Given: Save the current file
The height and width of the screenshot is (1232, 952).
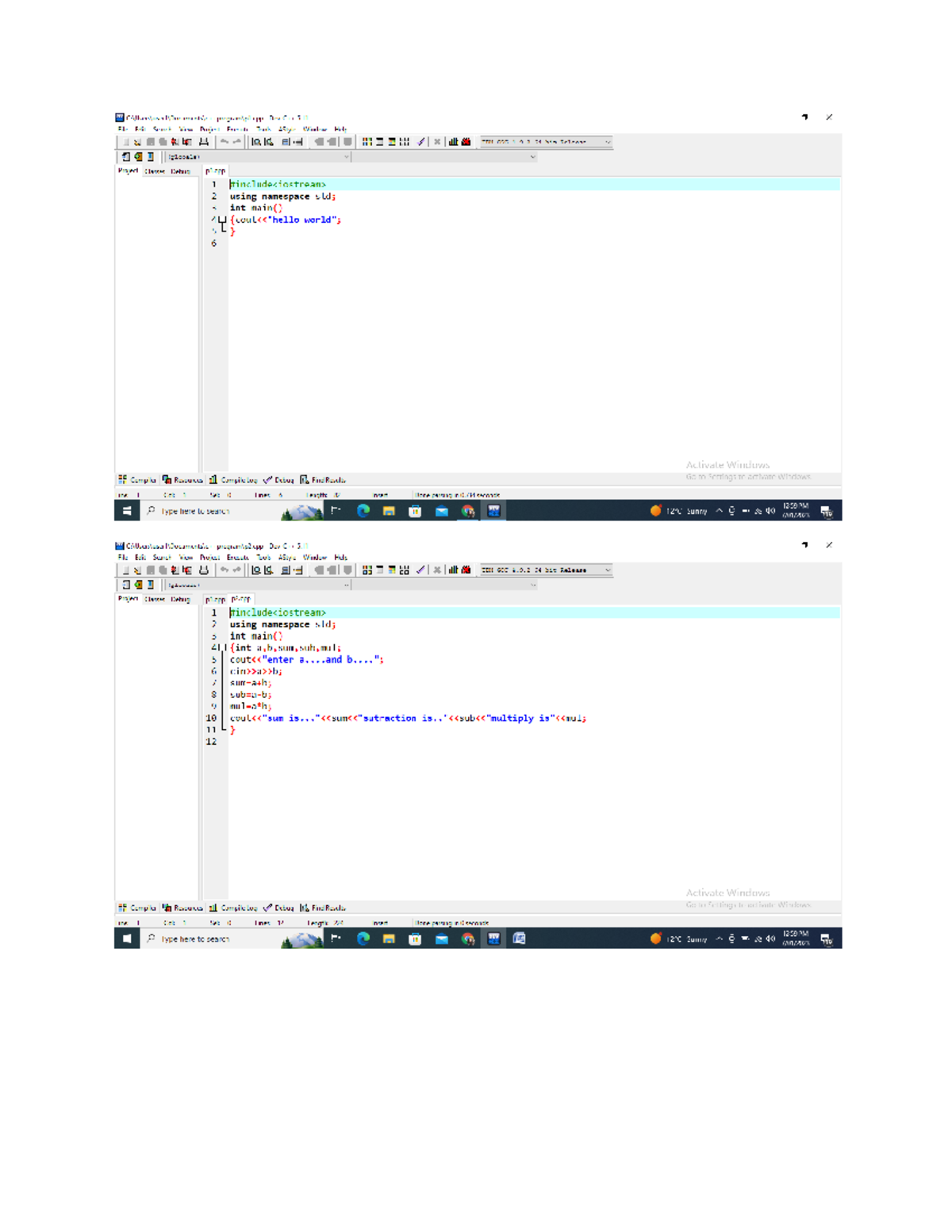Looking at the screenshot, I should (149, 142).
